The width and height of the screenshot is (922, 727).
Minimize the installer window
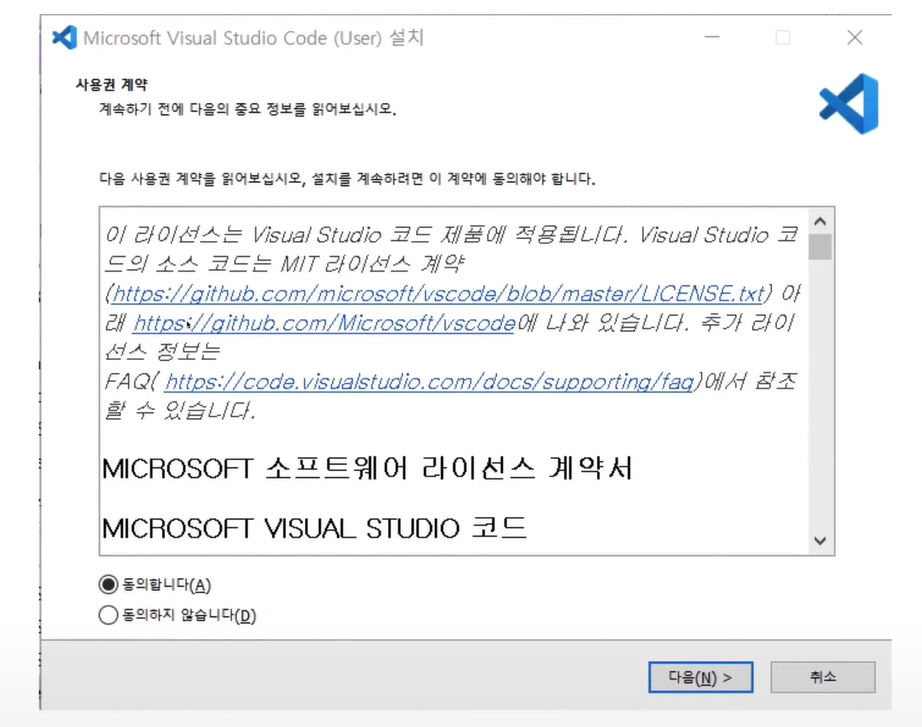712,37
